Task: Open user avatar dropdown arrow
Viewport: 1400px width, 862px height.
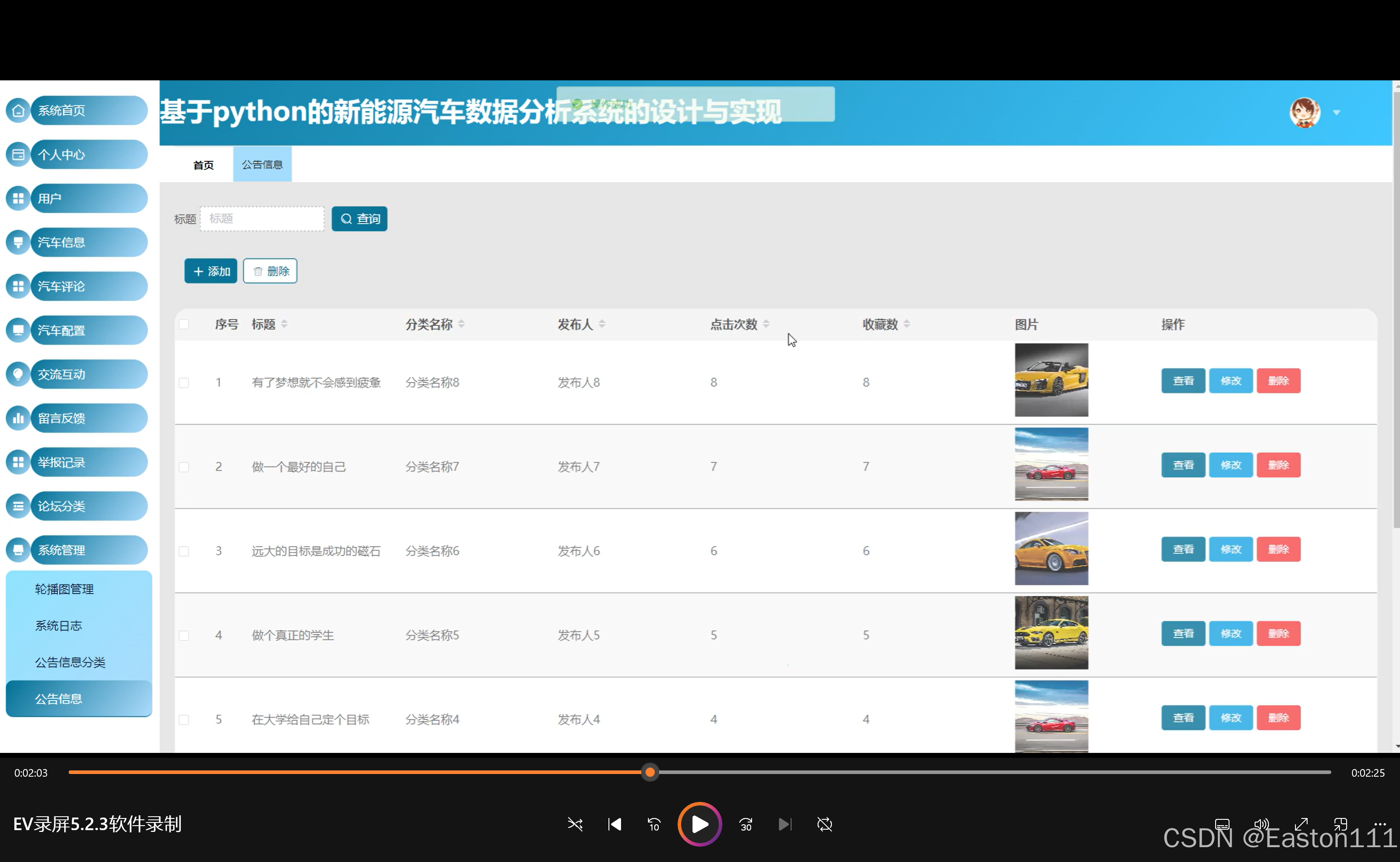Action: tap(1336, 113)
